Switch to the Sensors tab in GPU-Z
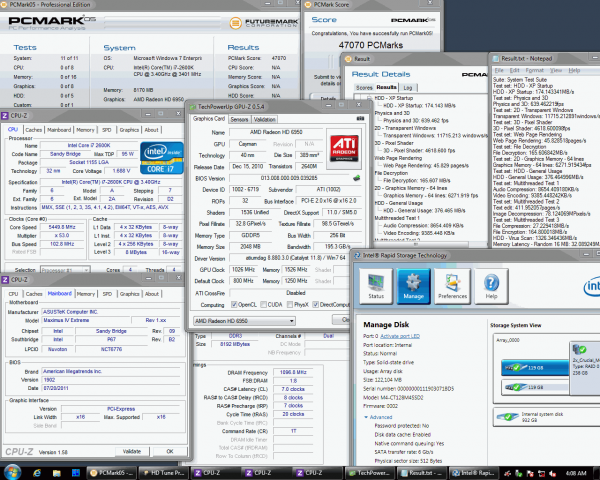This screenshot has height=480, width=600. (x=239, y=119)
